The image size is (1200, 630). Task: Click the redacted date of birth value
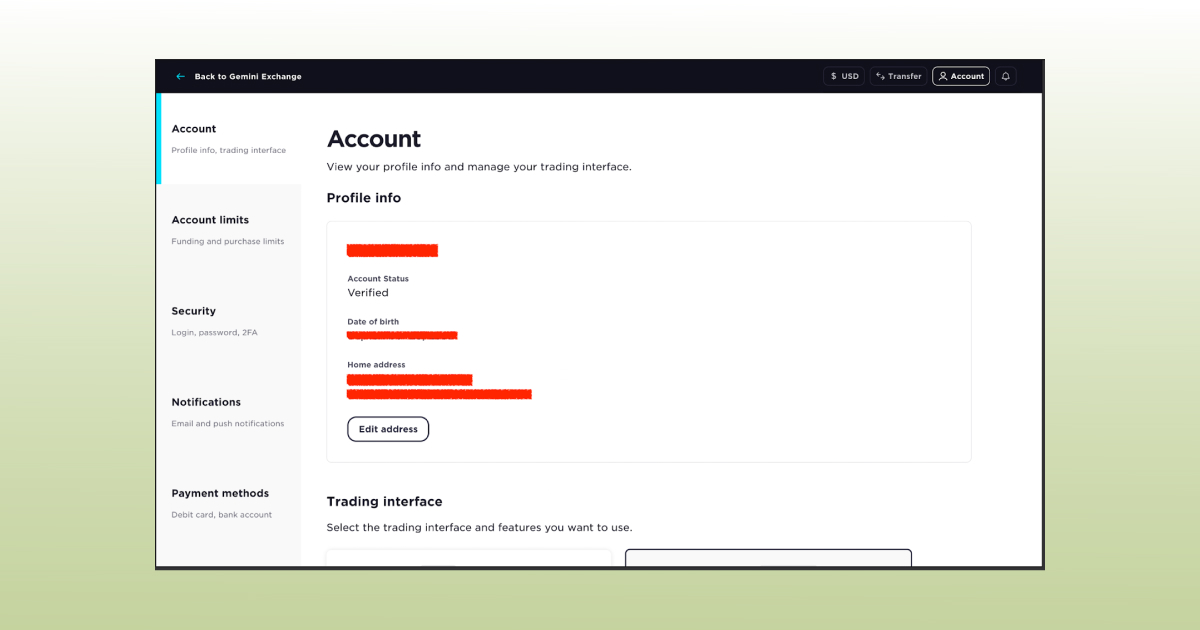coord(402,335)
